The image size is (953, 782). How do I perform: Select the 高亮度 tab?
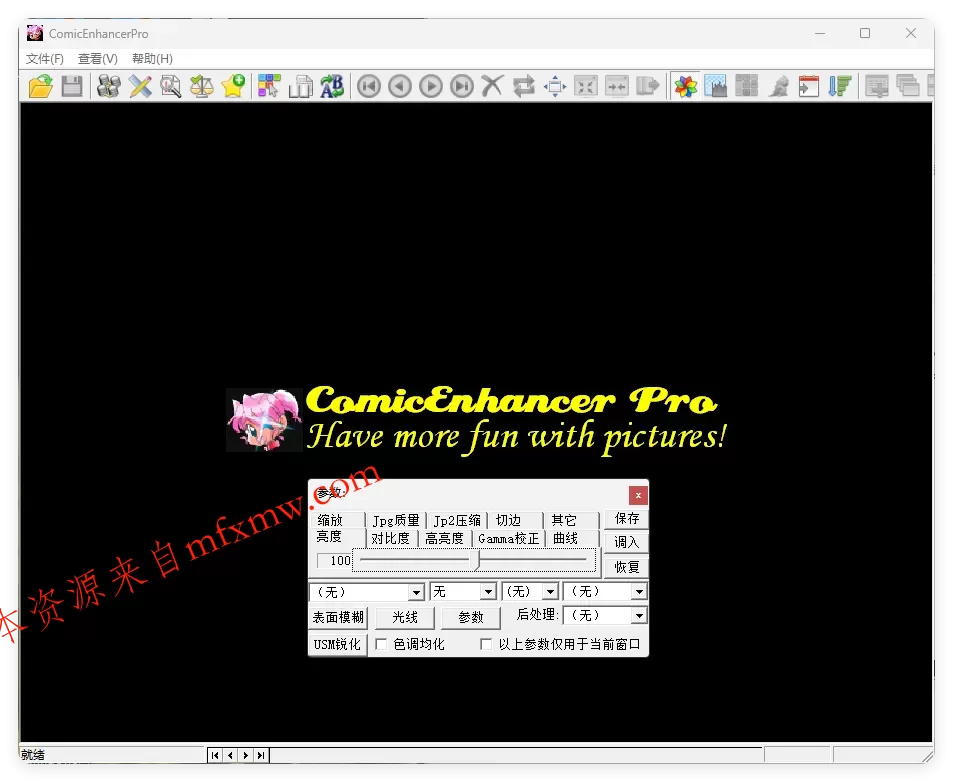tap(445, 538)
